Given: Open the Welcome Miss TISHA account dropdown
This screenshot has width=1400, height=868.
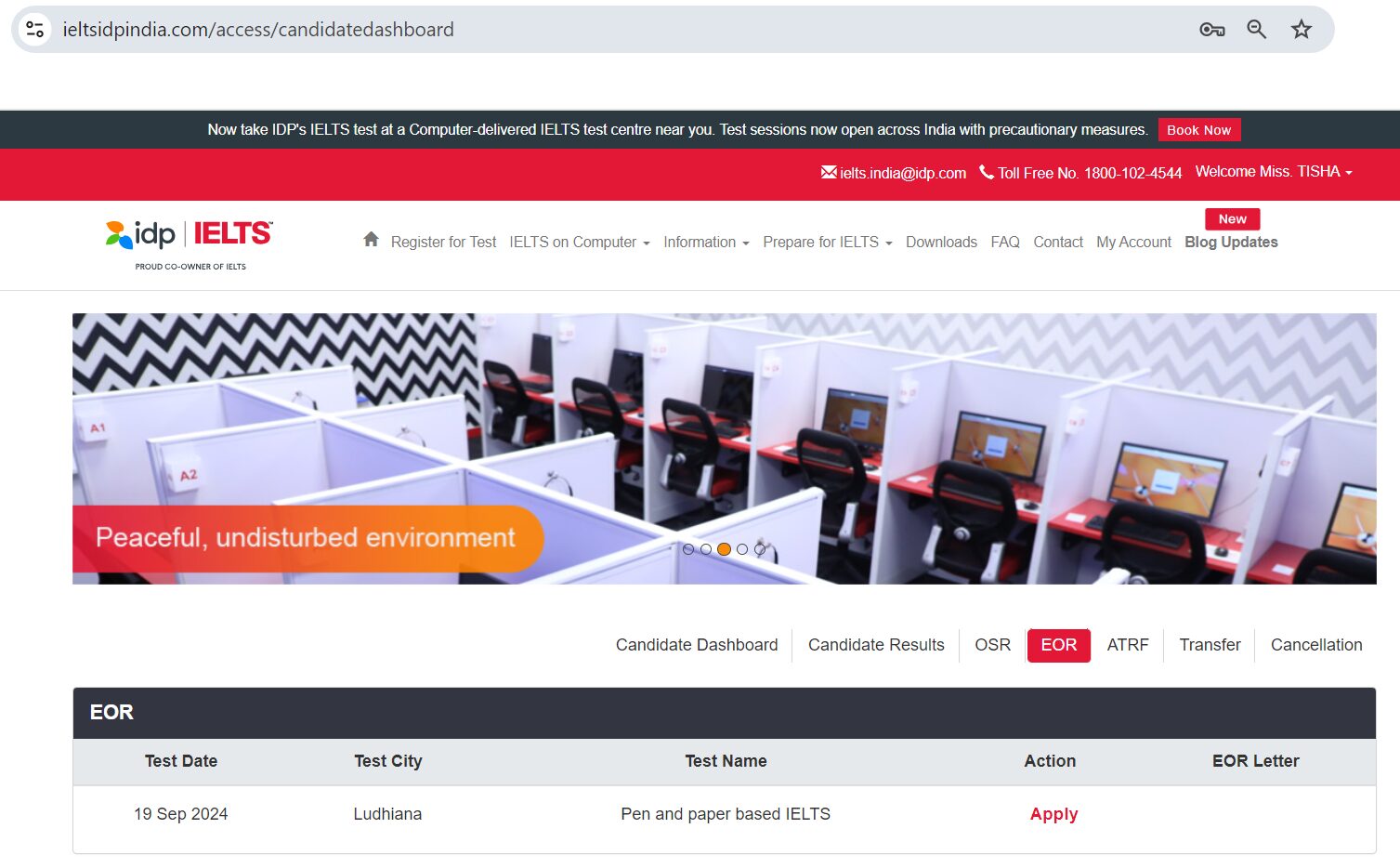Looking at the screenshot, I should coord(1274,171).
